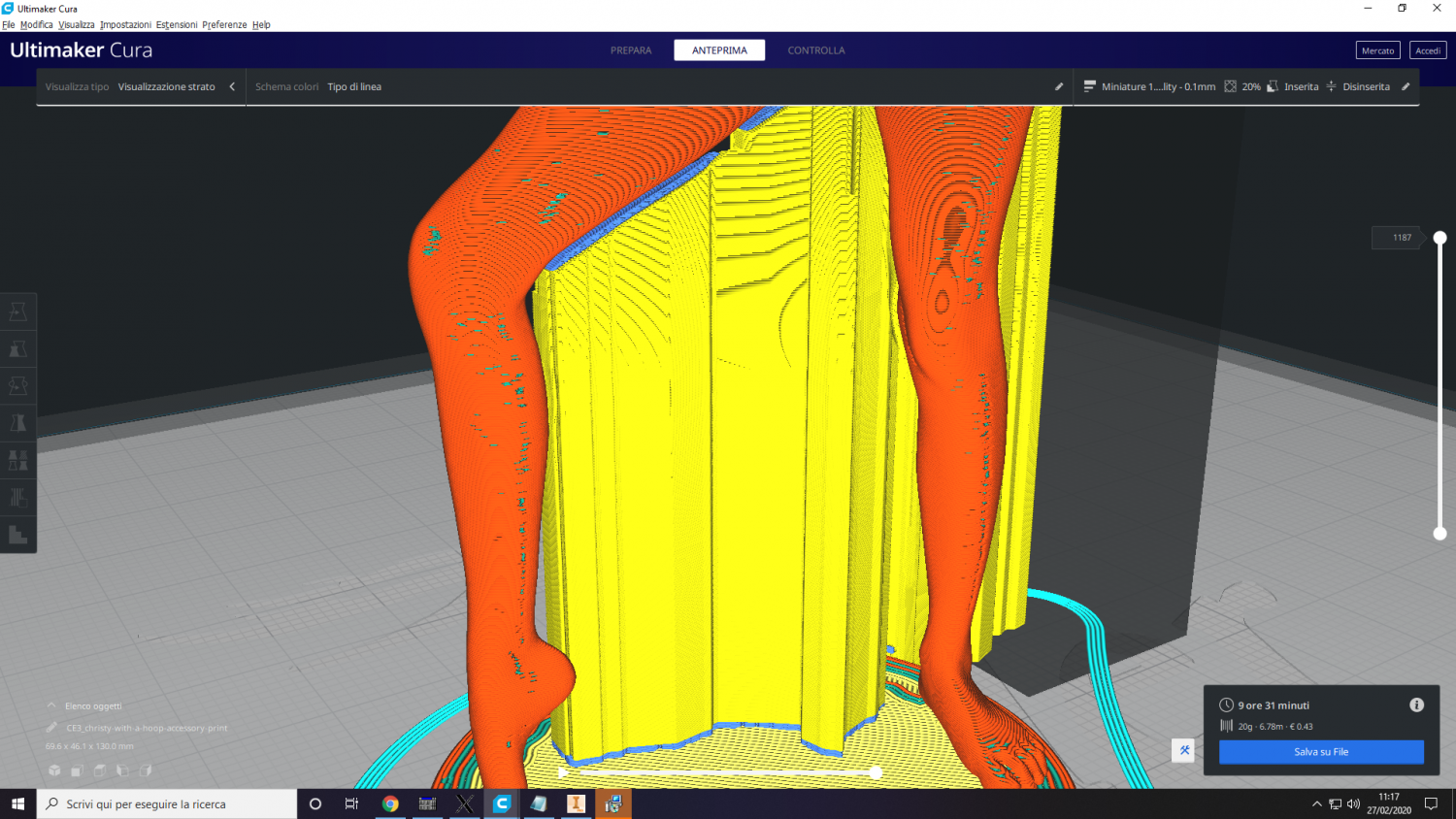Screen dimensions: 1456x819
Task: Select the Mirror tool in left toolbar
Action: (x=17, y=423)
